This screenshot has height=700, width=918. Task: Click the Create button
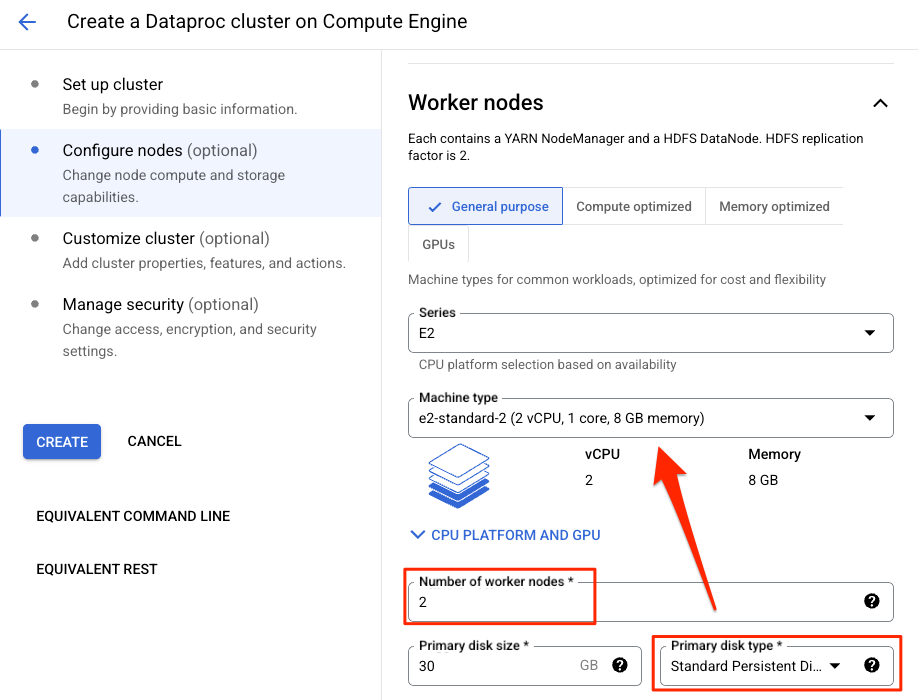click(62, 442)
